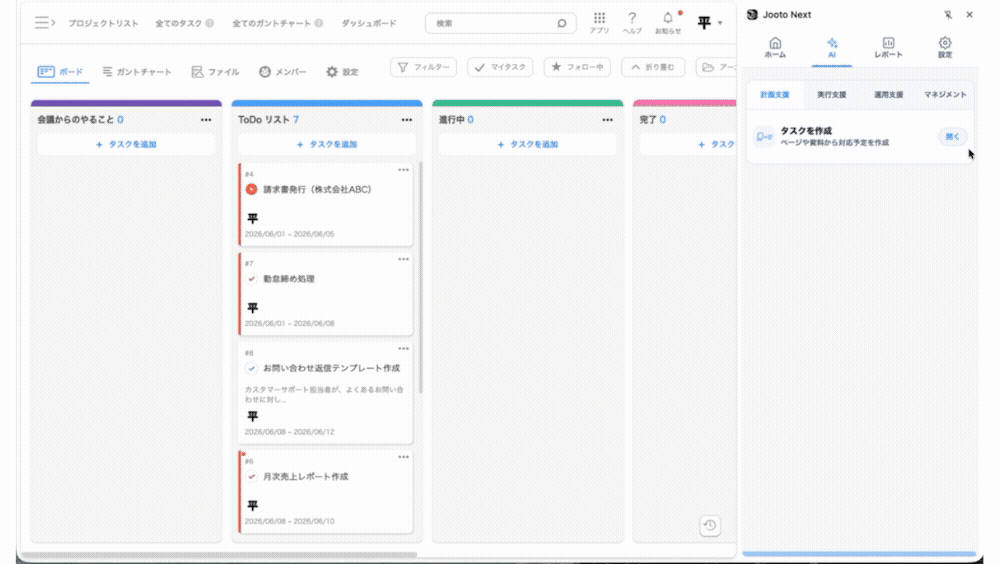
Task: Open options menu on task #4 card
Action: (404, 170)
